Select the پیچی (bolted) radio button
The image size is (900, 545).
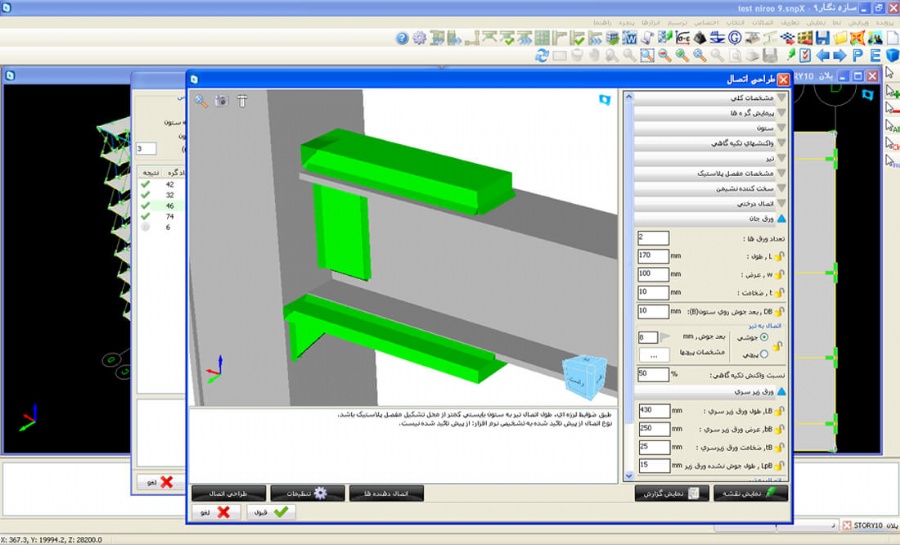[x=766, y=353]
